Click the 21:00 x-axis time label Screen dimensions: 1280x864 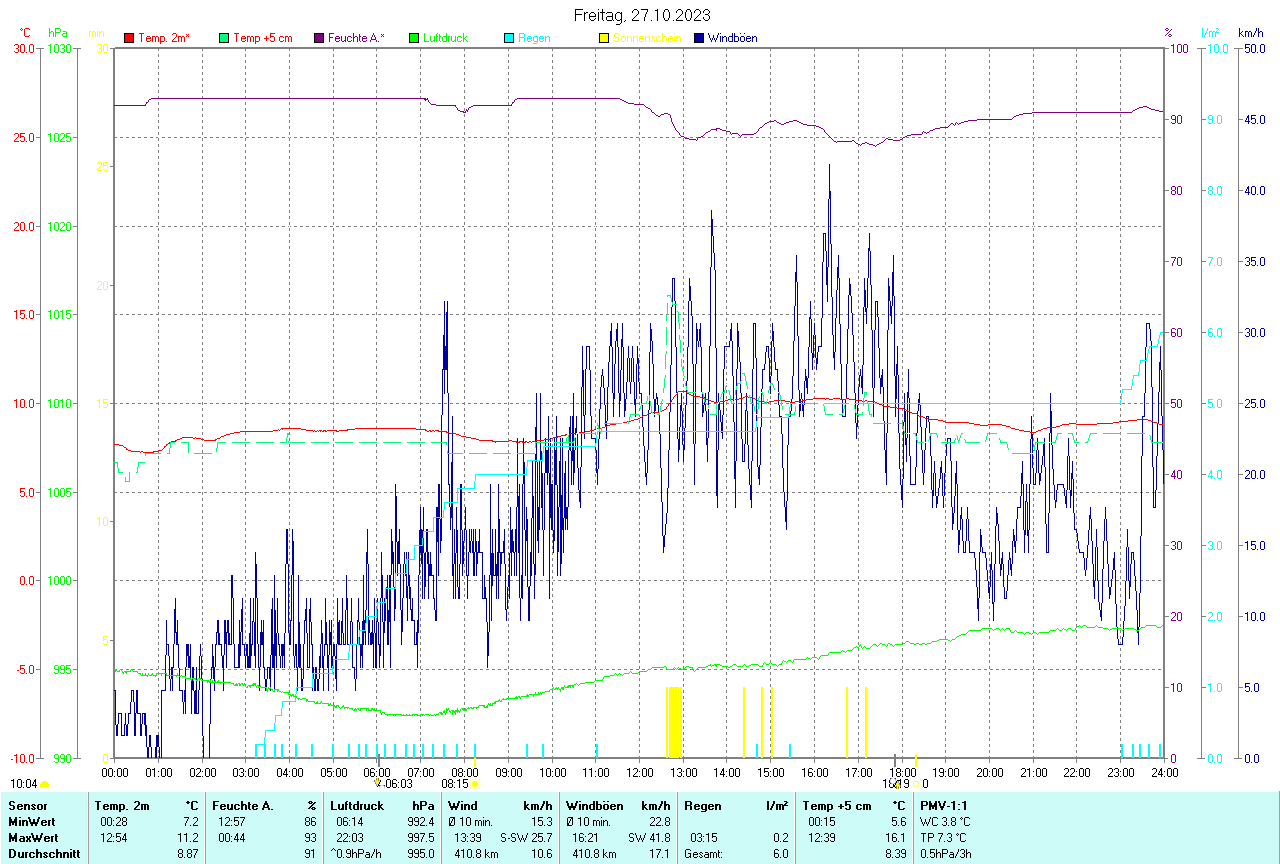[x=1033, y=772]
